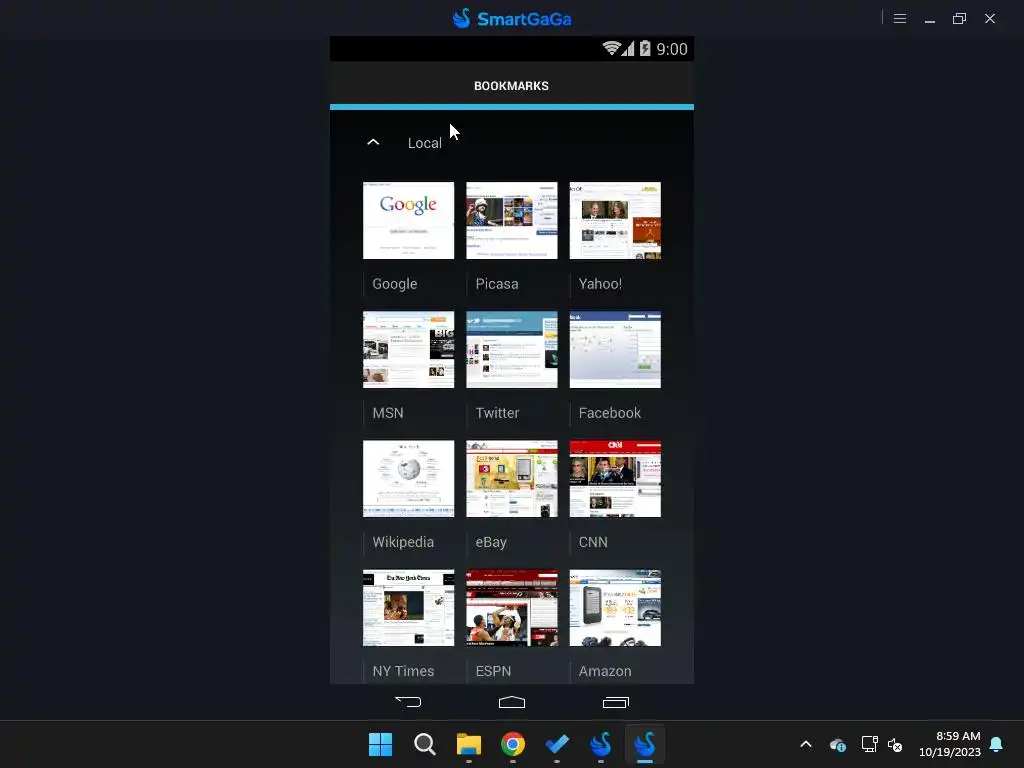Click the MSN bookmark label
The image size is (1024, 768).
point(388,413)
